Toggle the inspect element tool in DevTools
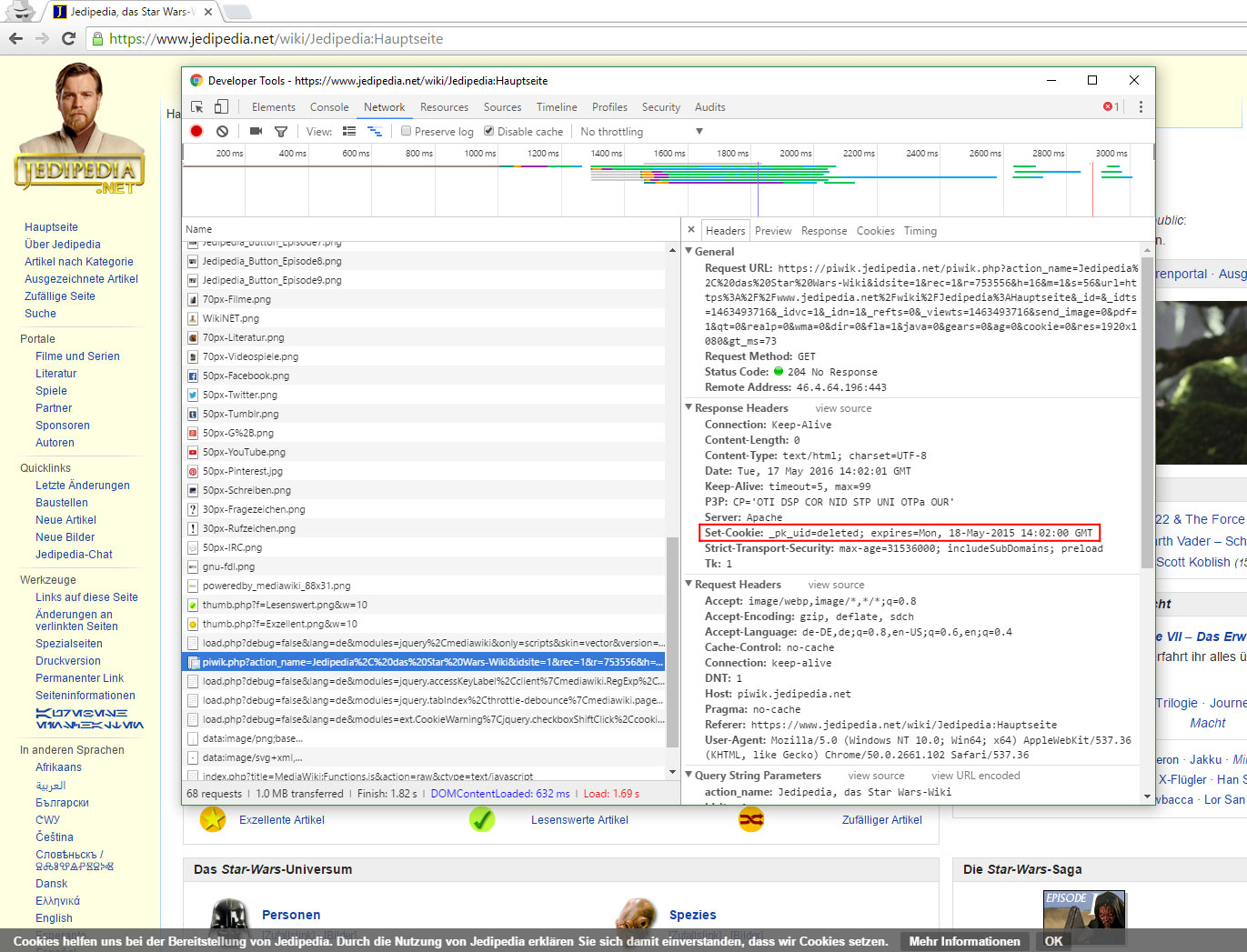The width and height of the screenshot is (1247, 952). 196,106
